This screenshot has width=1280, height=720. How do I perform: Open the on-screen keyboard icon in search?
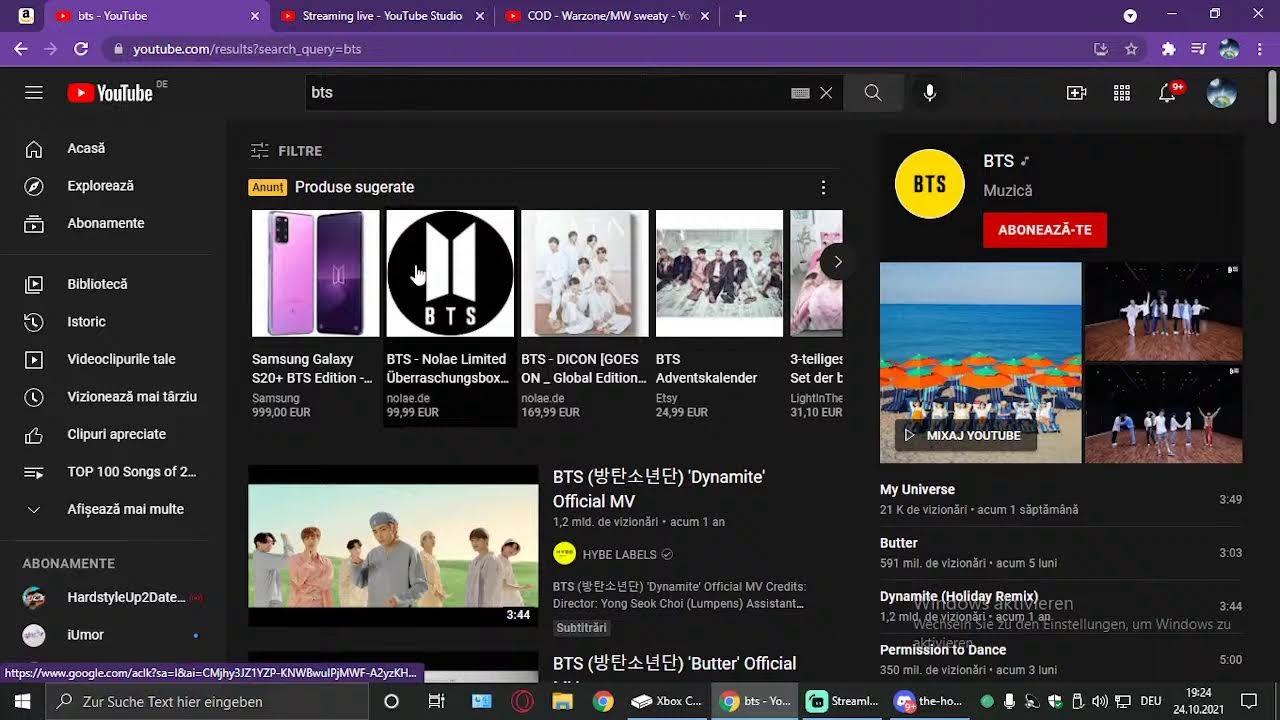800,93
